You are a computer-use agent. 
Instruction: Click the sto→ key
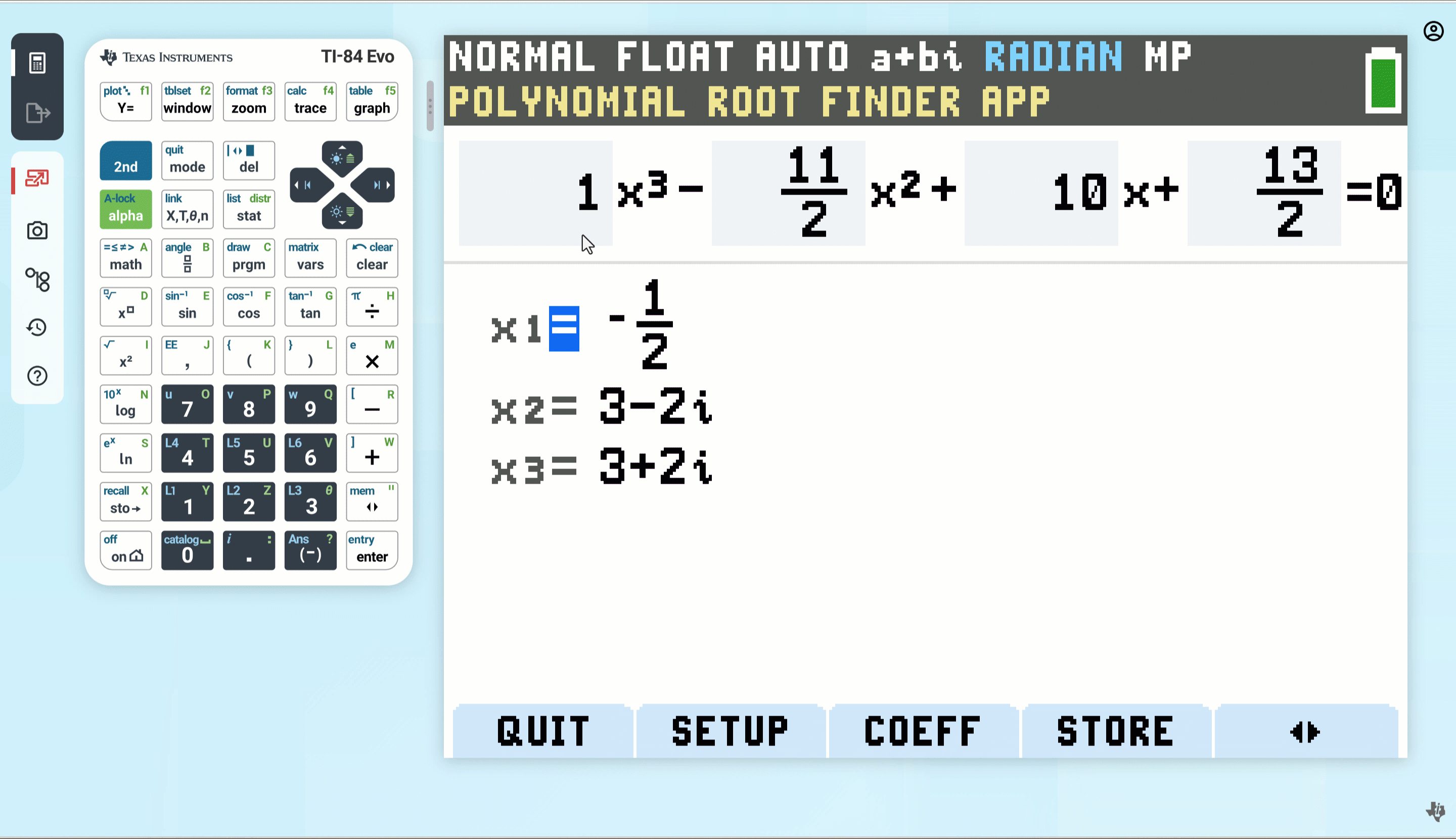126,501
